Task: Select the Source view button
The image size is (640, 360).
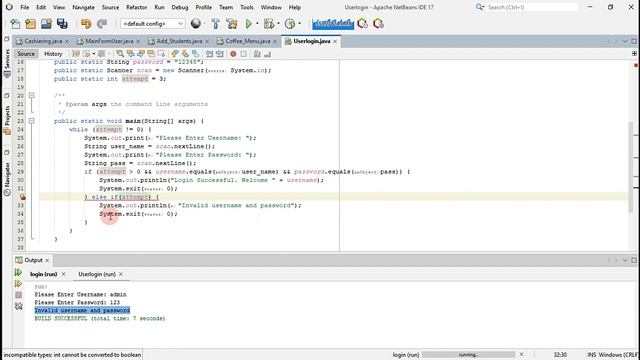Action: point(26,54)
